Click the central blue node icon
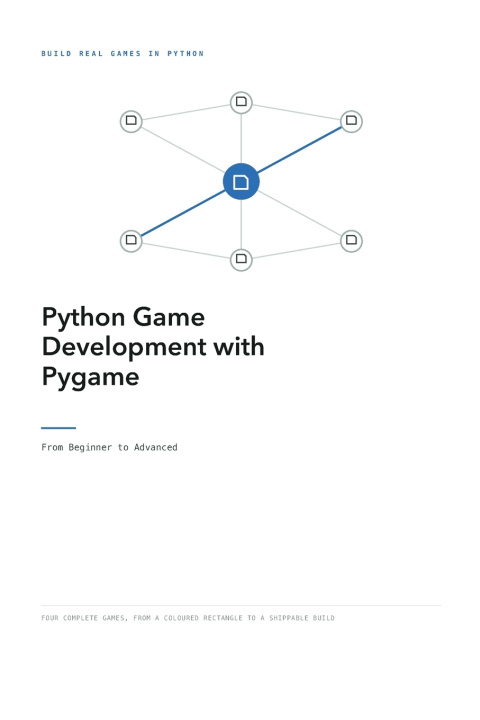 click(x=241, y=181)
